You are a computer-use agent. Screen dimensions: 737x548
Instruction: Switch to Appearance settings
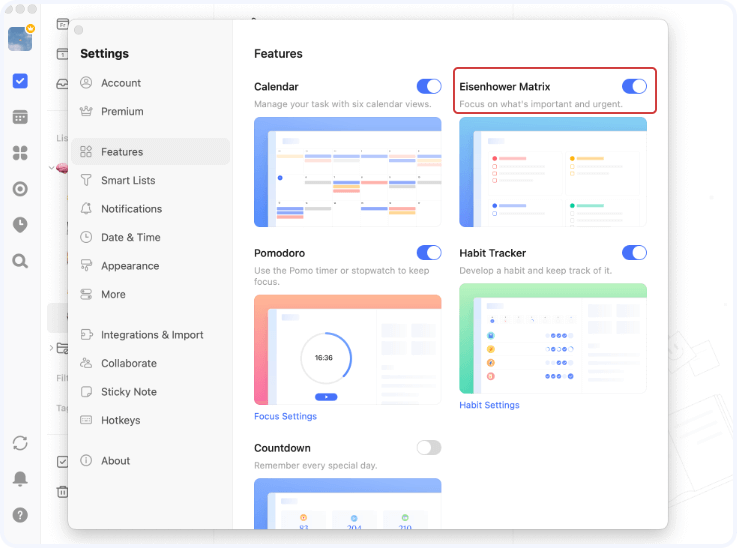click(150, 266)
